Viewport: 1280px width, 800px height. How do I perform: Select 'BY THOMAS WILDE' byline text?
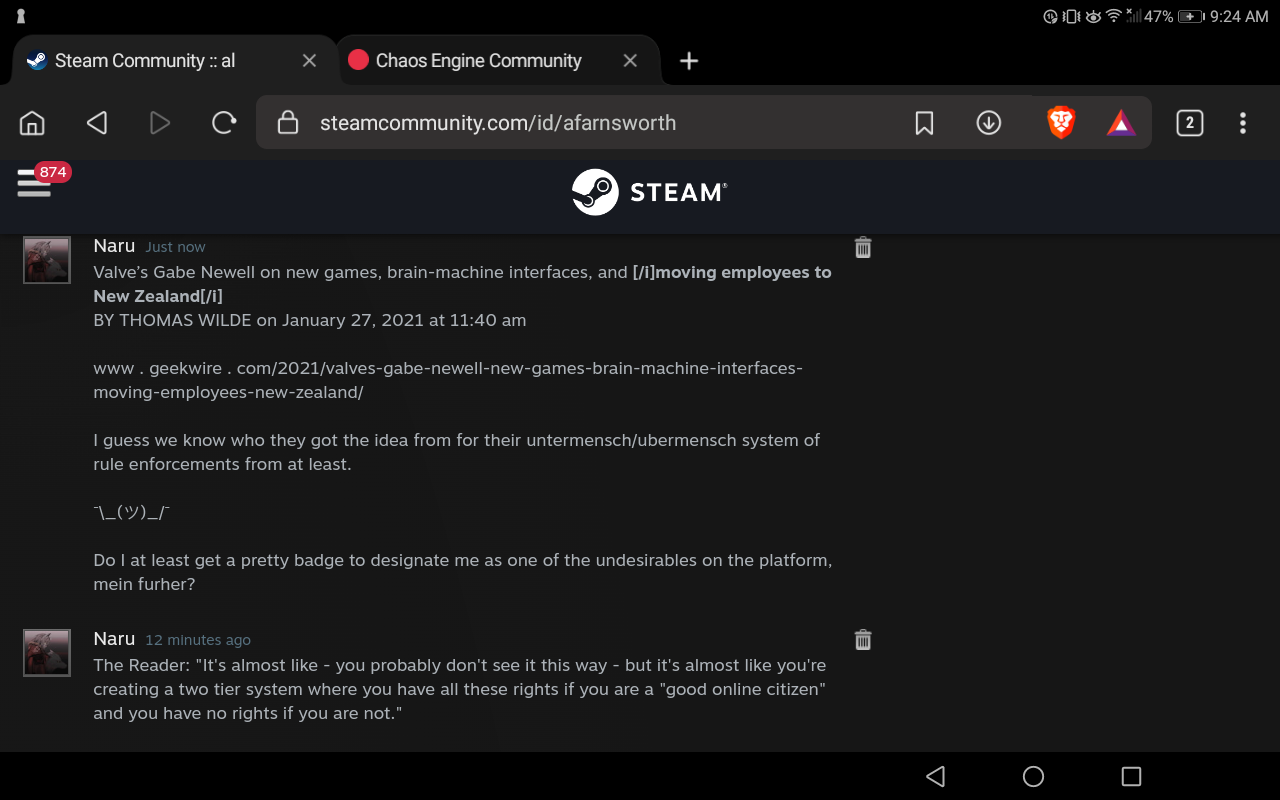tap(172, 320)
